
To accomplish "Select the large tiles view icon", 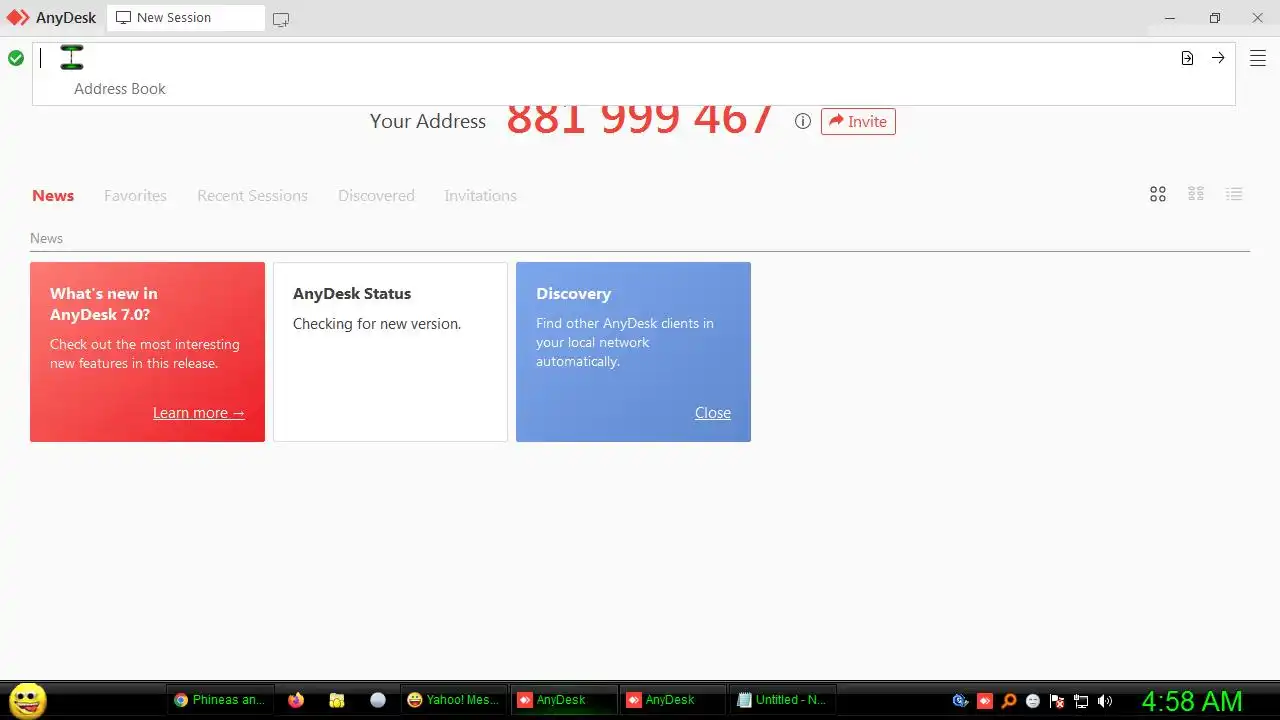I will pos(1158,194).
